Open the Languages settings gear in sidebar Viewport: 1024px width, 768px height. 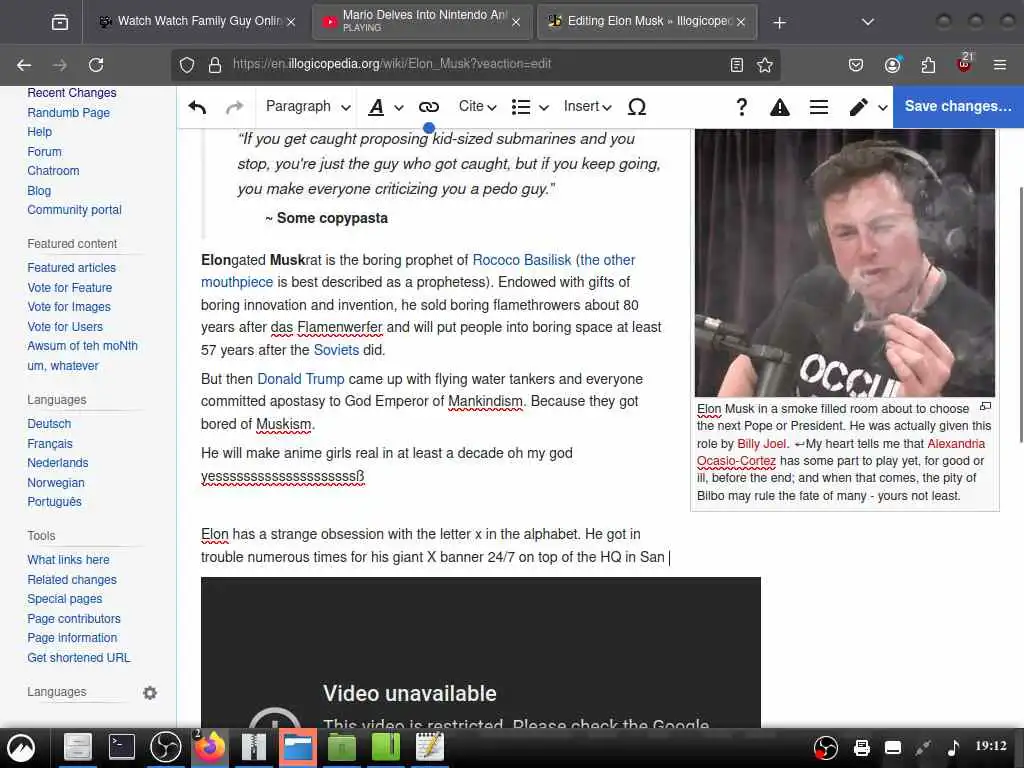(x=150, y=692)
